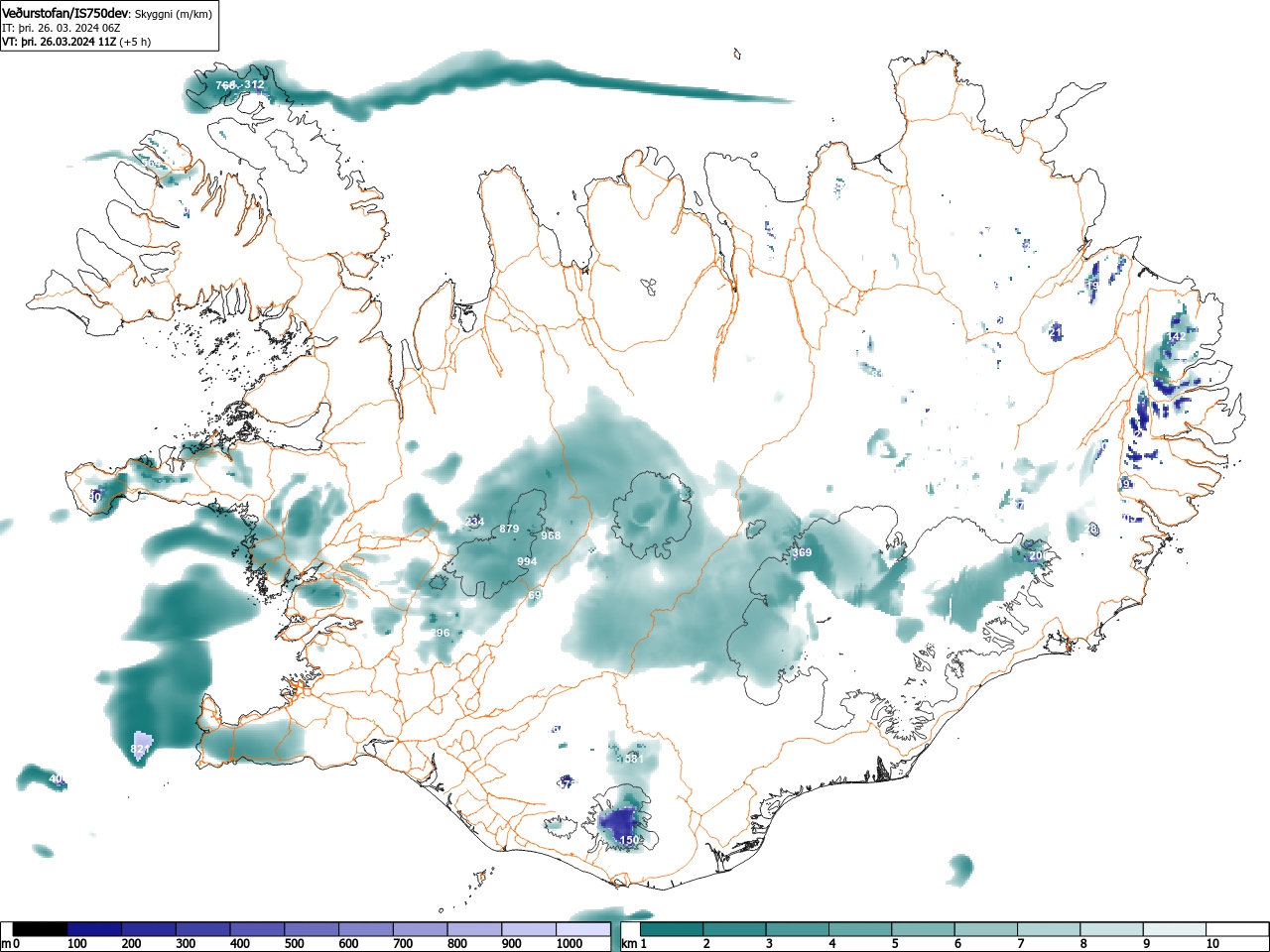Click the map value 994
The height and width of the screenshot is (952, 1270).
(527, 561)
